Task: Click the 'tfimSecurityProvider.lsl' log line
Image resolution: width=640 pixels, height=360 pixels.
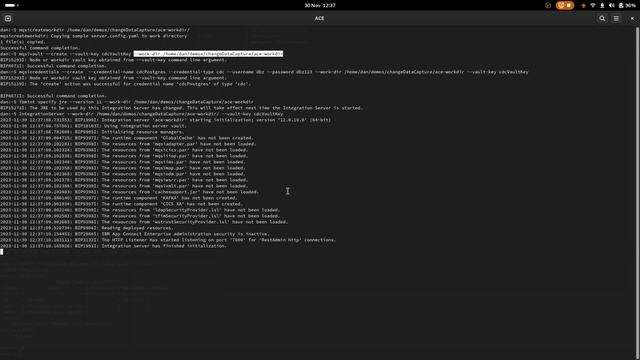Action: (x=140, y=216)
